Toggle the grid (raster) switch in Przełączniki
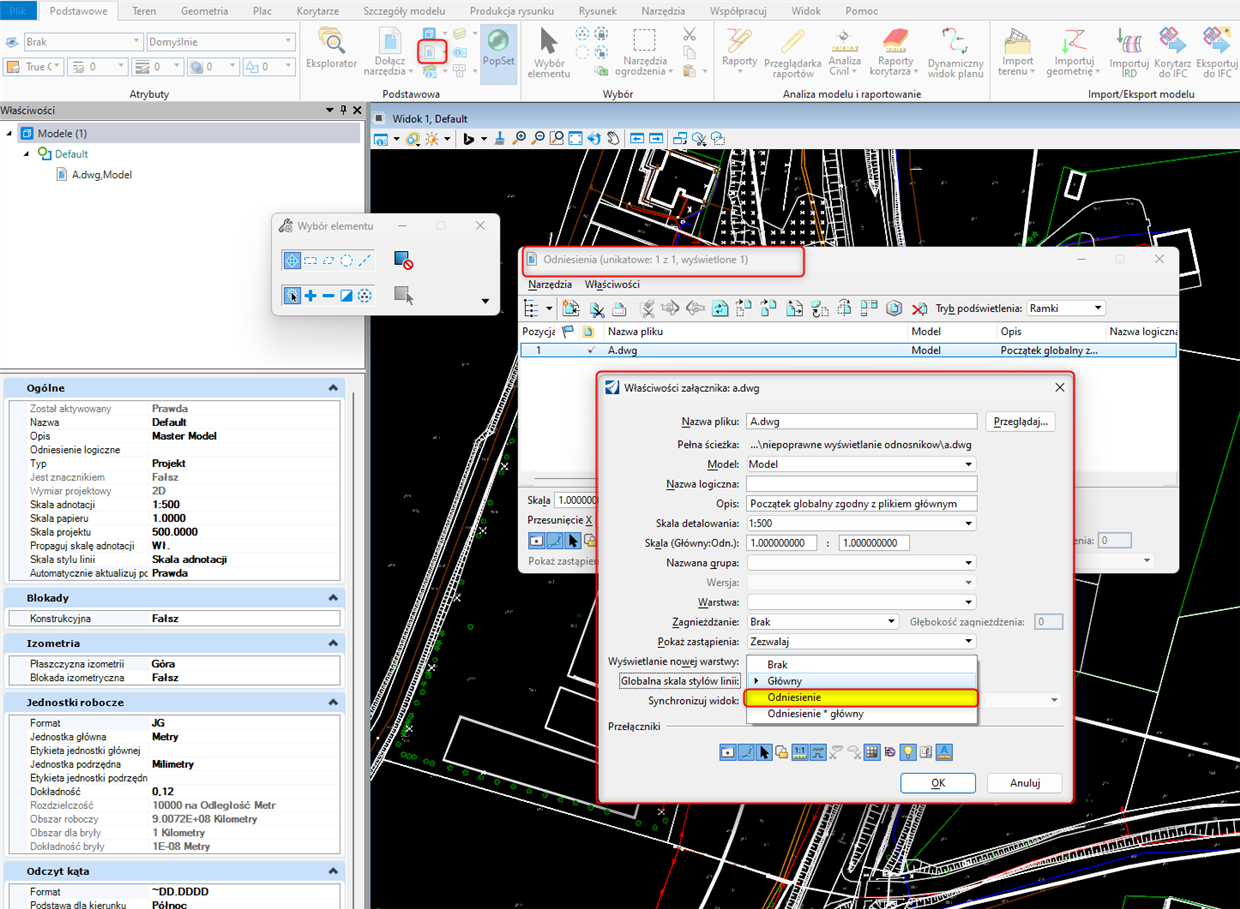 872,752
